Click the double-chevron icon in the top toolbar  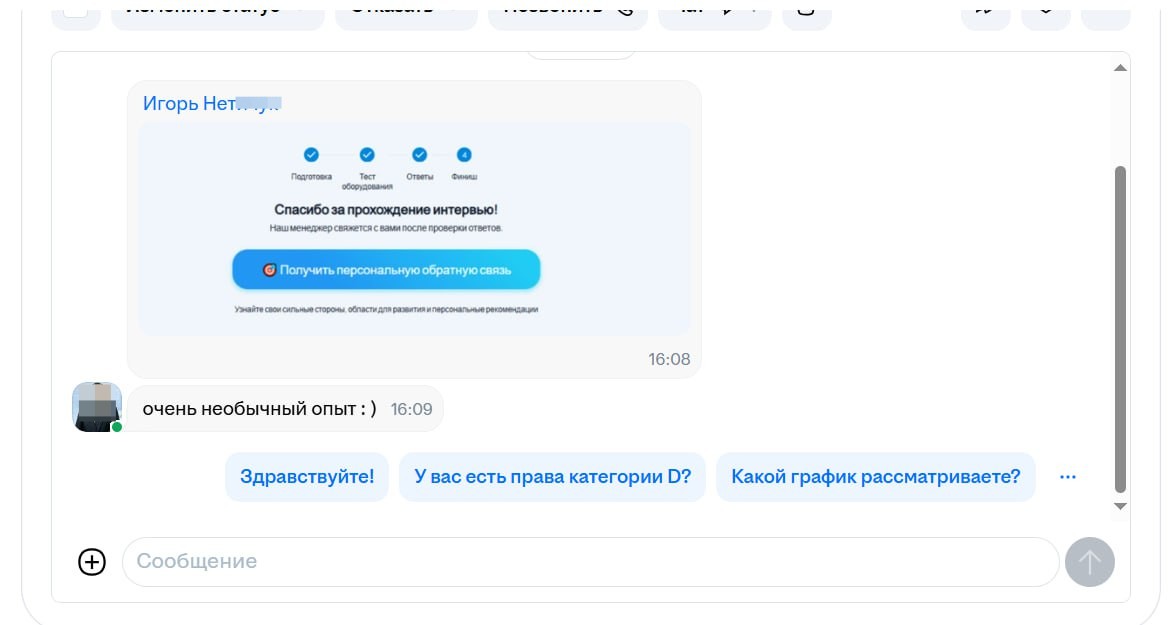(x=985, y=10)
